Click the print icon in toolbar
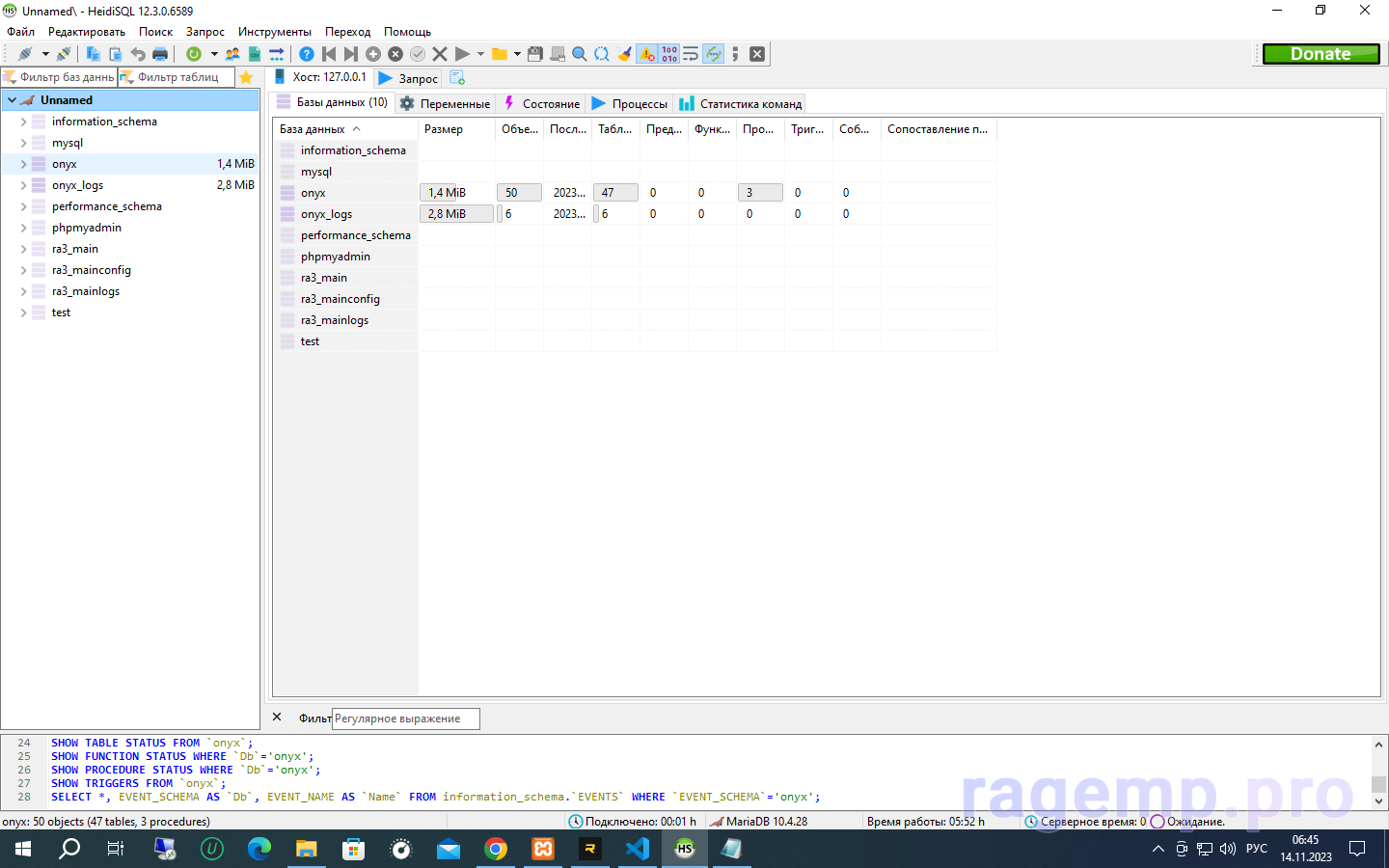The height and width of the screenshot is (868, 1389). click(x=160, y=54)
